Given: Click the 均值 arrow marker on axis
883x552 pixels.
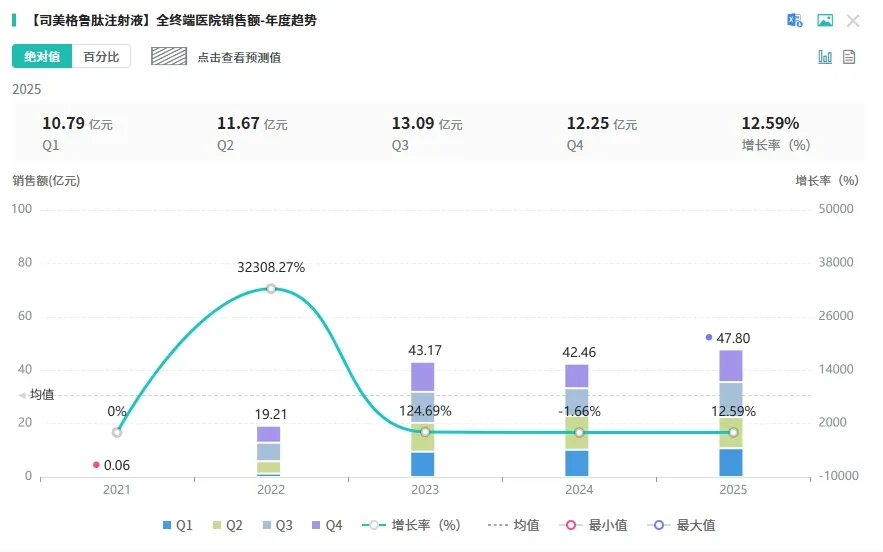Looking at the screenshot, I should point(23,395).
